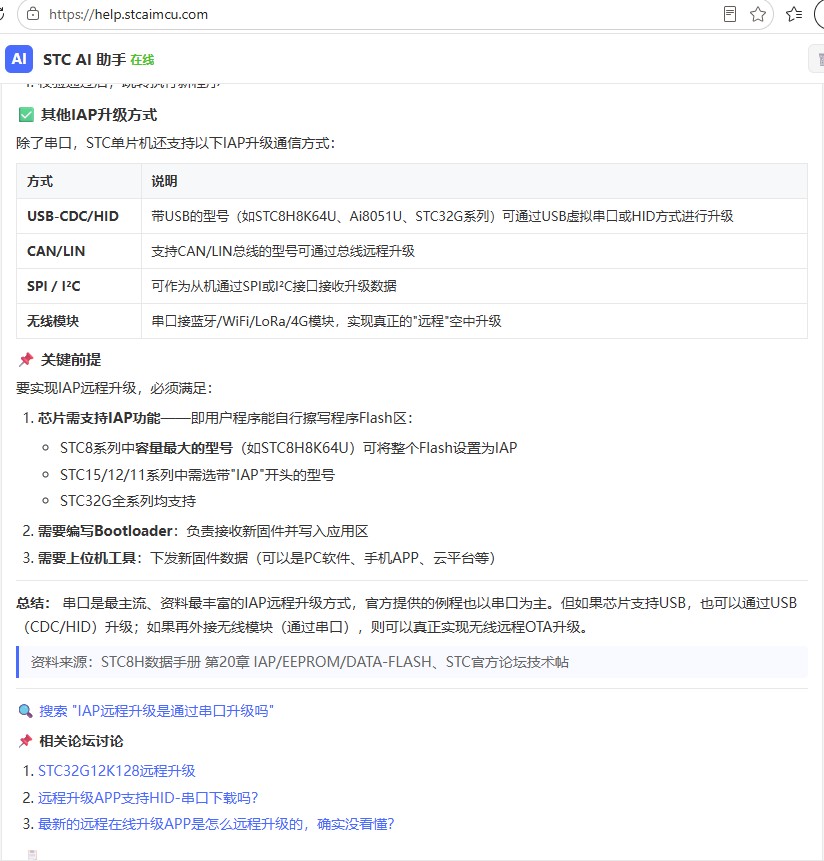Click the magnifier icon beside 搜索 link
Image resolution: width=824 pixels, height=861 pixels.
pos(25,711)
